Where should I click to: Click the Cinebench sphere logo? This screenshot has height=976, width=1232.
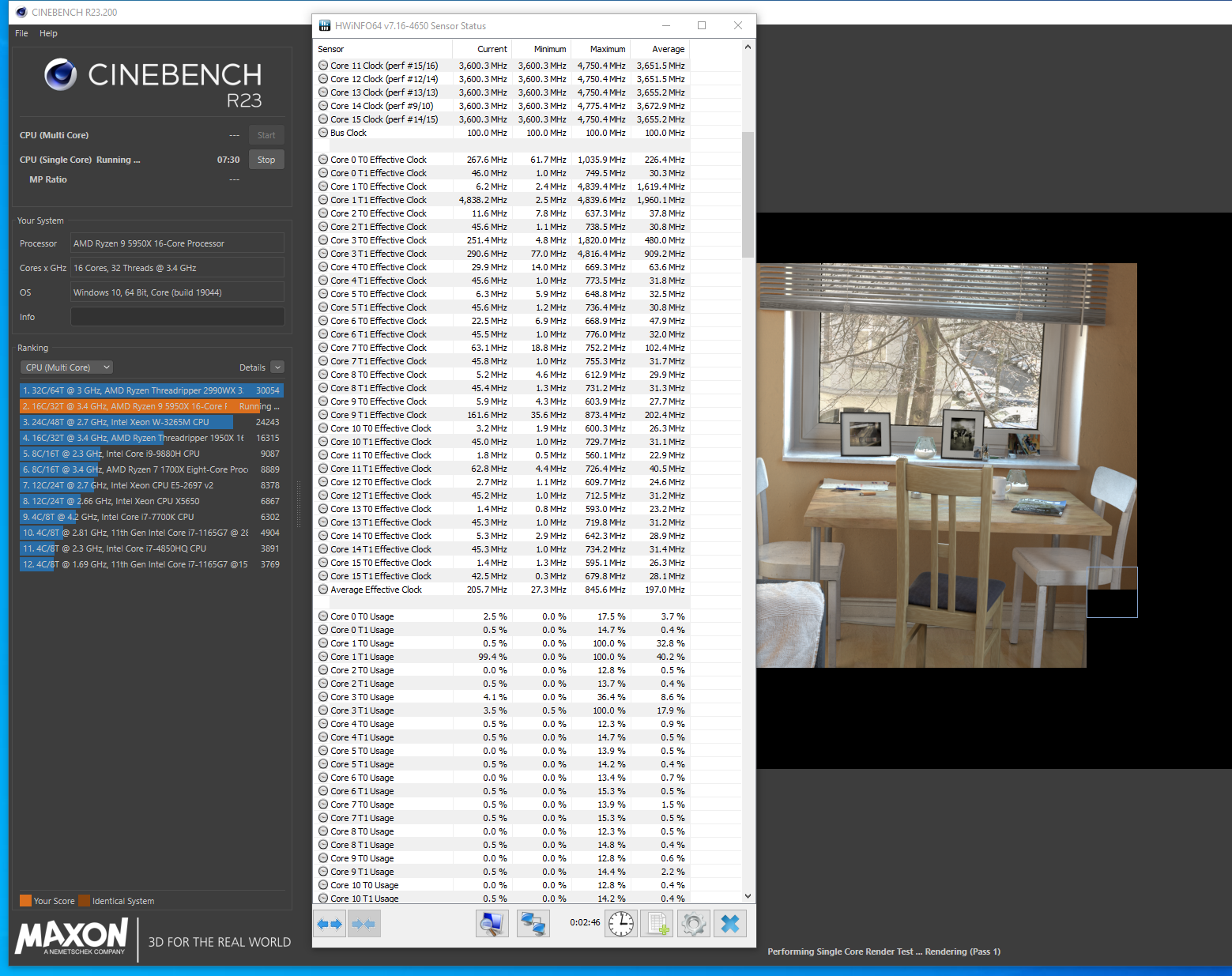click(61, 74)
